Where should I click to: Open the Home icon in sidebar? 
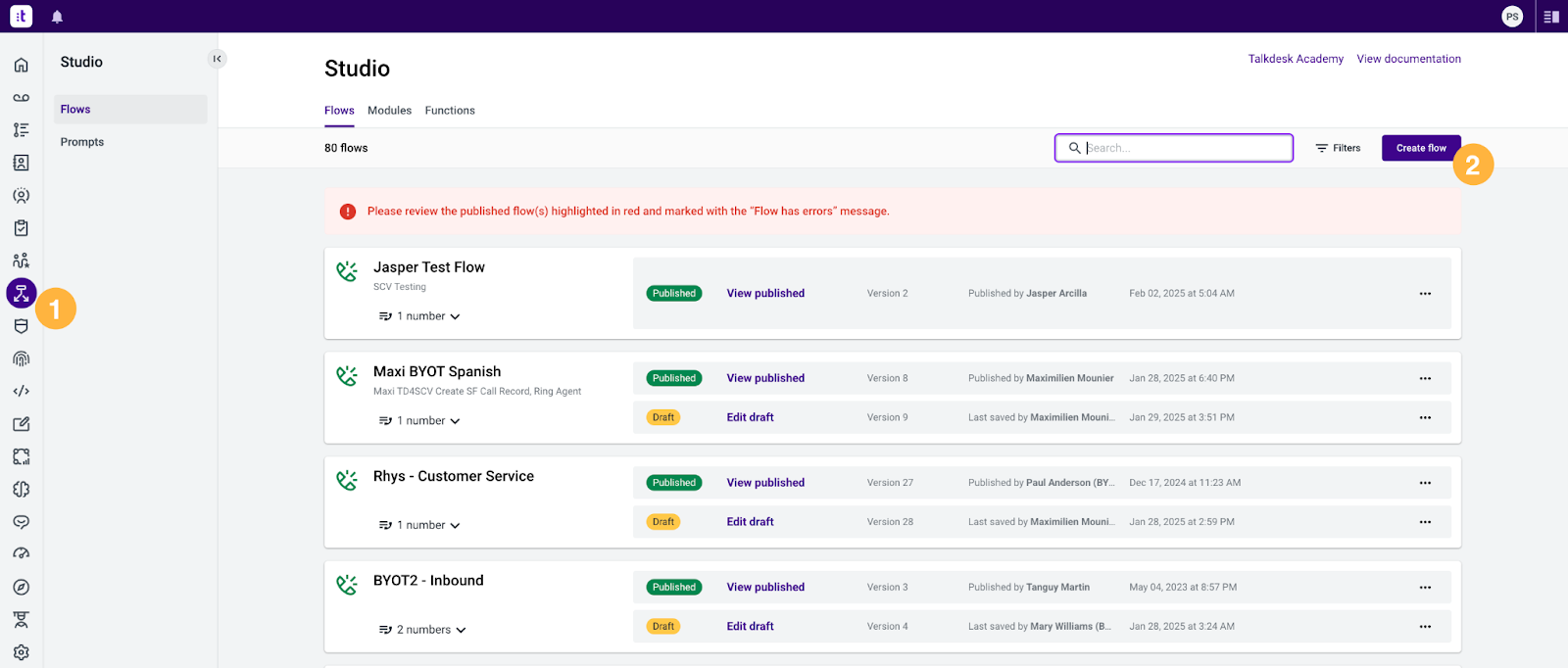(21, 66)
